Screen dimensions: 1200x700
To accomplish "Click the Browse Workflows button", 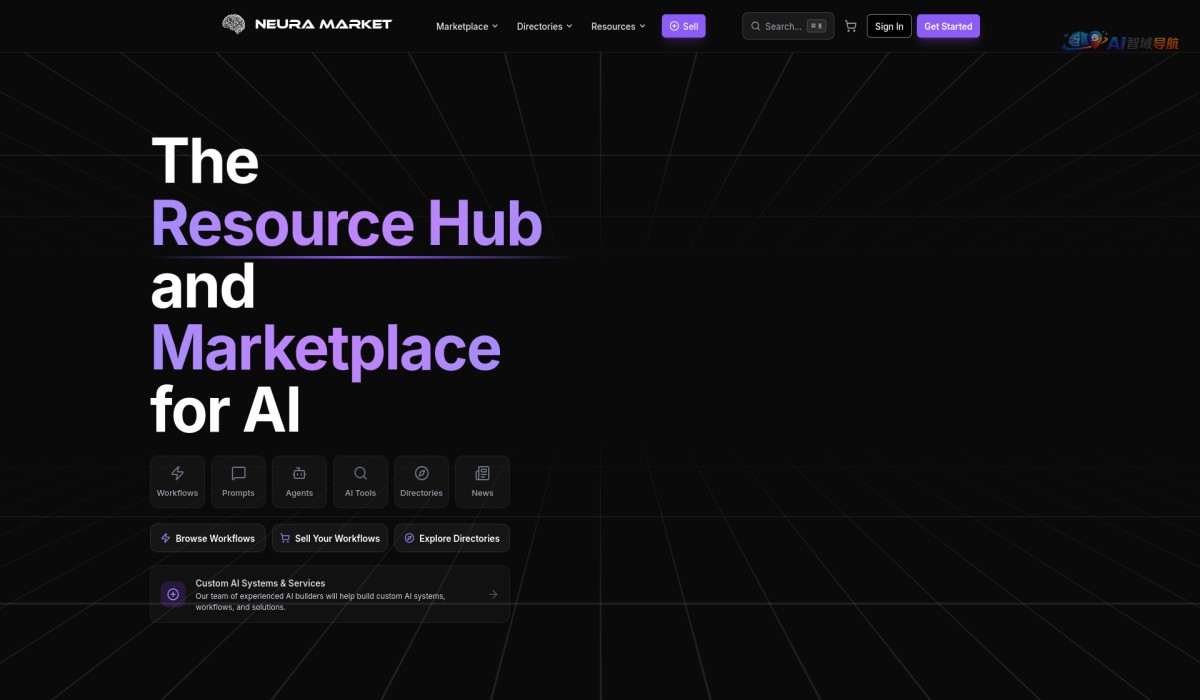I will click(208, 538).
